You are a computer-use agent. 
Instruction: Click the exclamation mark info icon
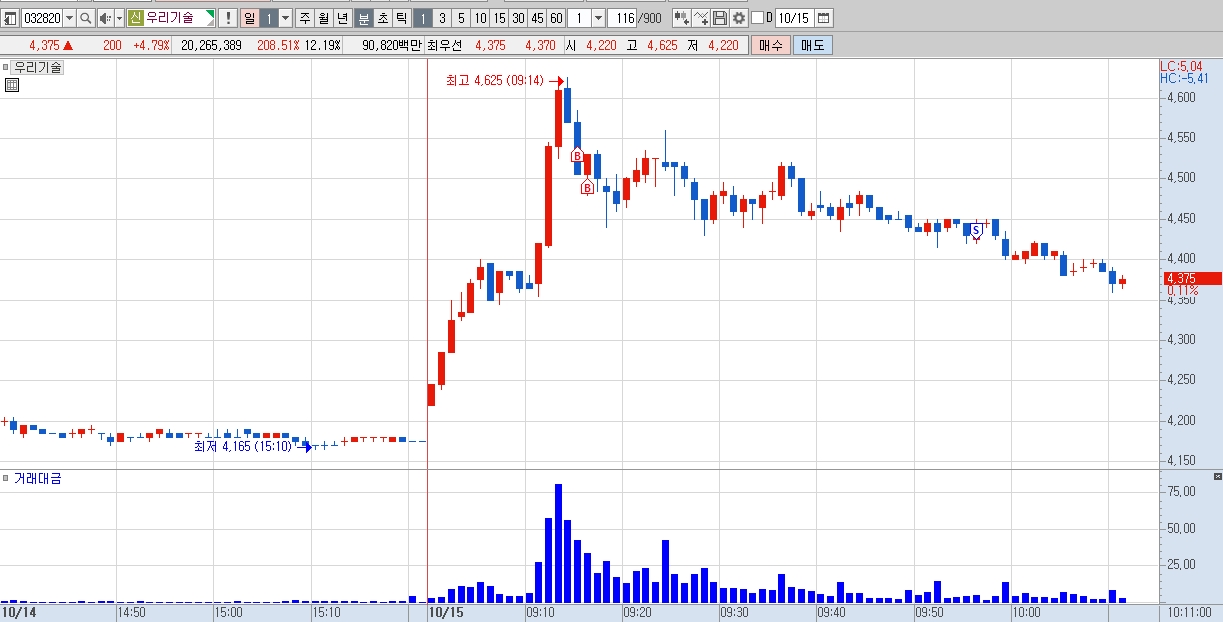coord(228,18)
